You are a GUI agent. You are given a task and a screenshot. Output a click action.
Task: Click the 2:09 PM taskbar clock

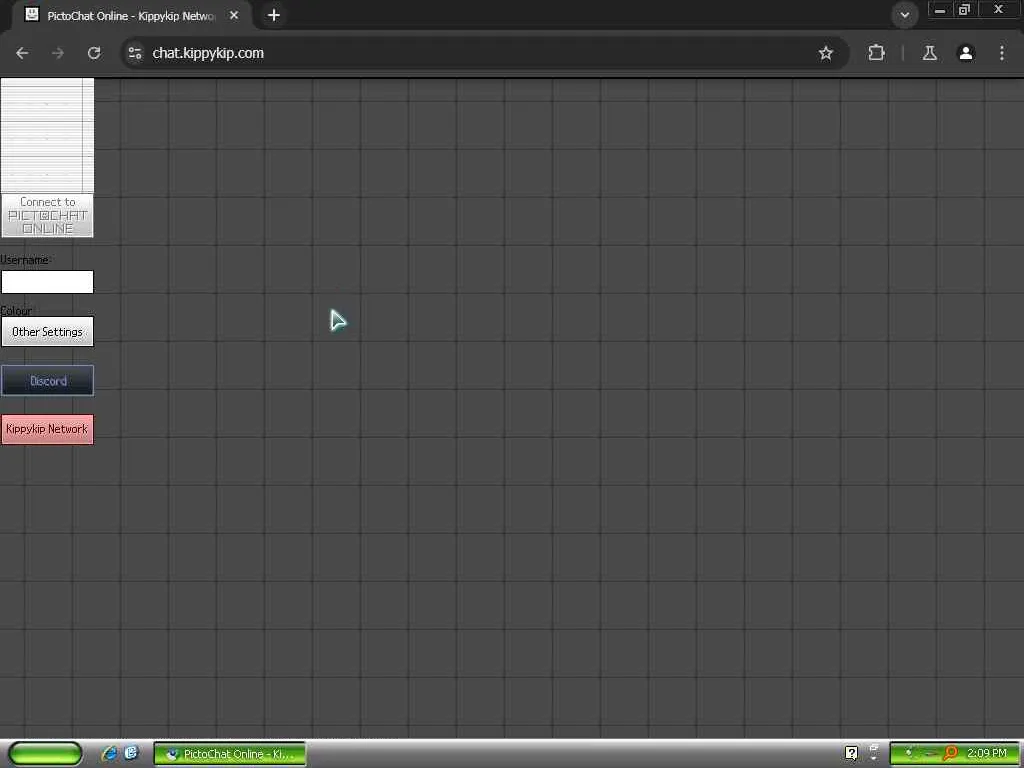(x=987, y=753)
